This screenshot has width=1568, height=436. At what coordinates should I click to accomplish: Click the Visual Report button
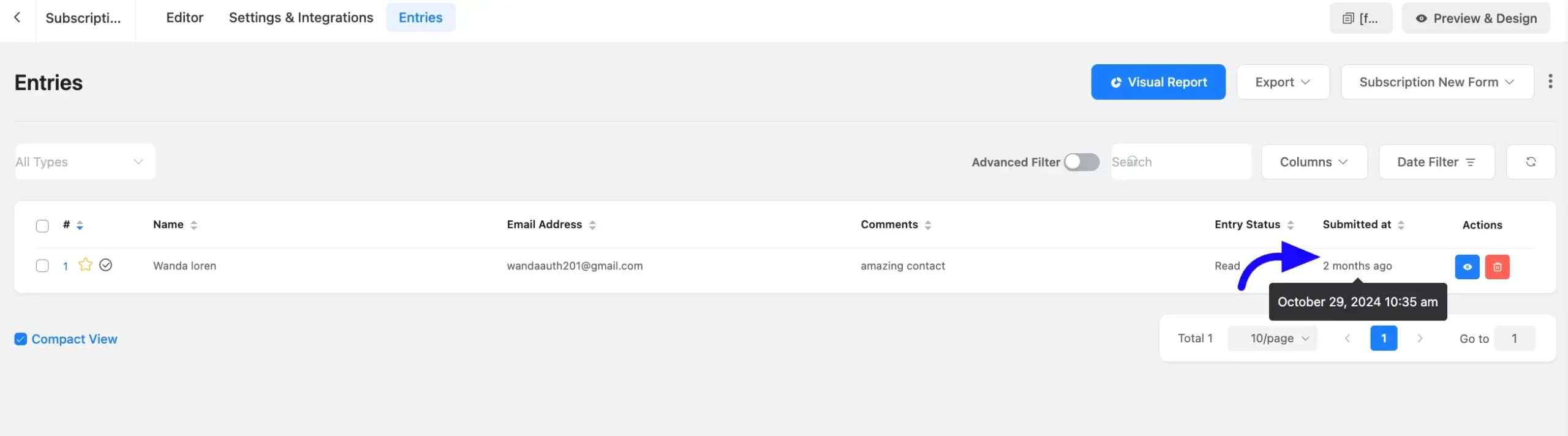[1158, 82]
